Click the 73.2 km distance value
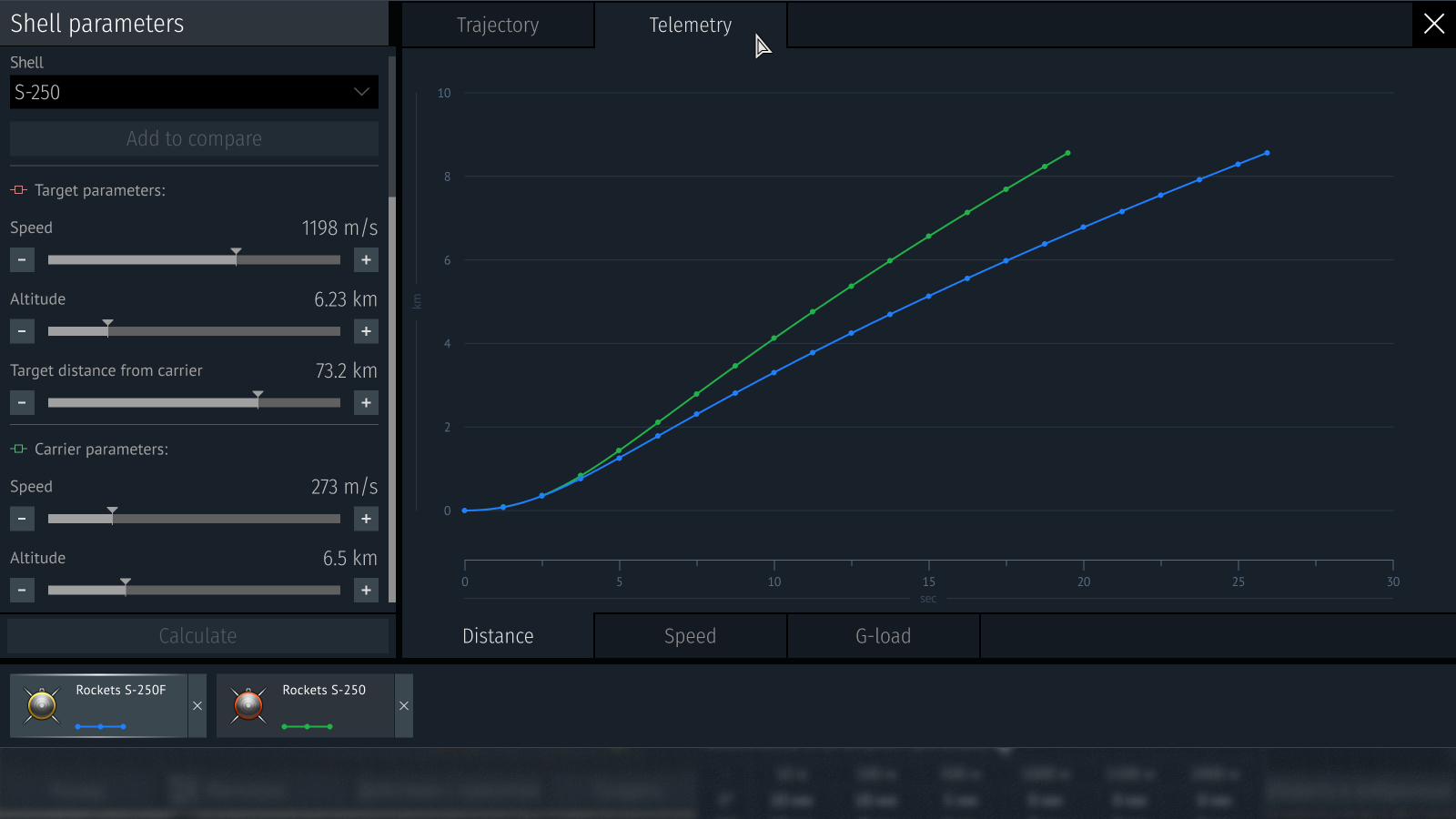This screenshot has width=1456, height=819. [347, 370]
